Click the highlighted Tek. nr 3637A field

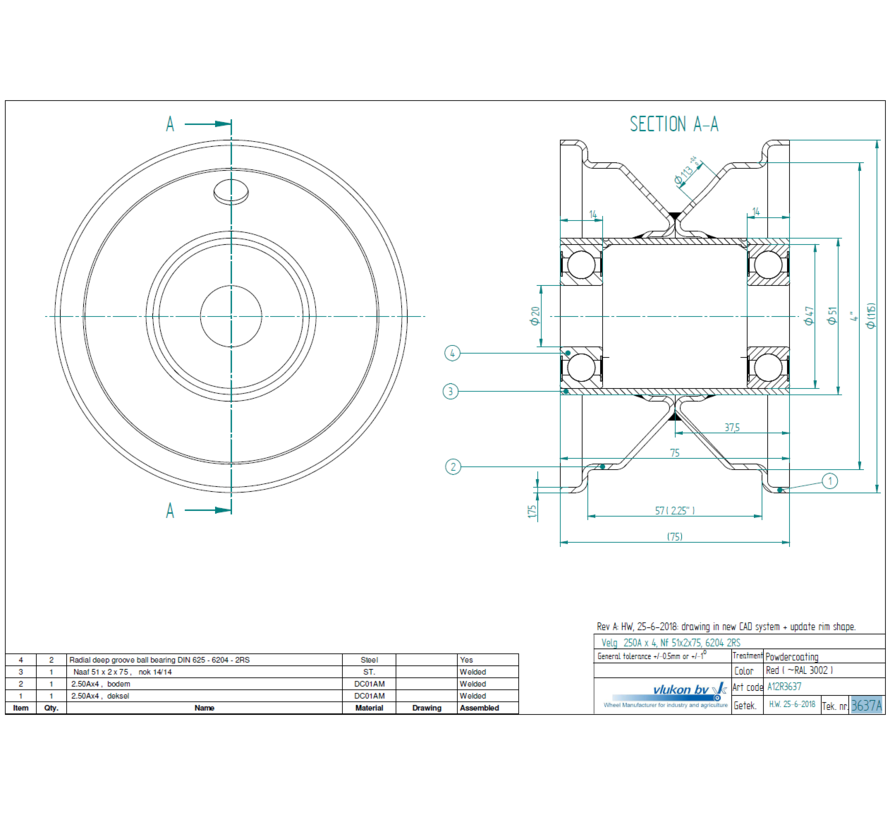(866, 703)
